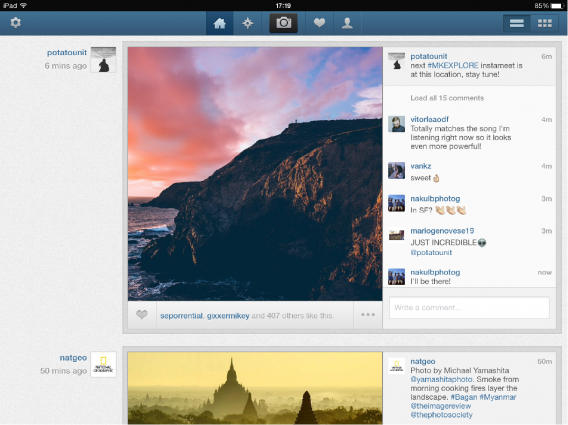Open potatounit avatar in left sidebar

point(103,60)
